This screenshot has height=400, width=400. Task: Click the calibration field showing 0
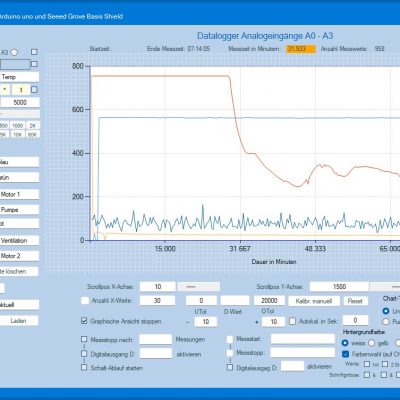point(201,301)
